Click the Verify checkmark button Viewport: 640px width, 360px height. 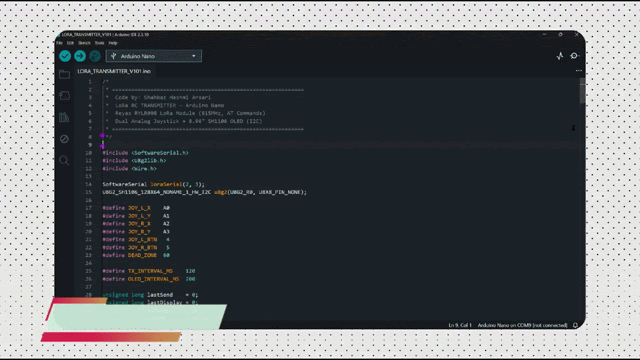(x=65, y=56)
